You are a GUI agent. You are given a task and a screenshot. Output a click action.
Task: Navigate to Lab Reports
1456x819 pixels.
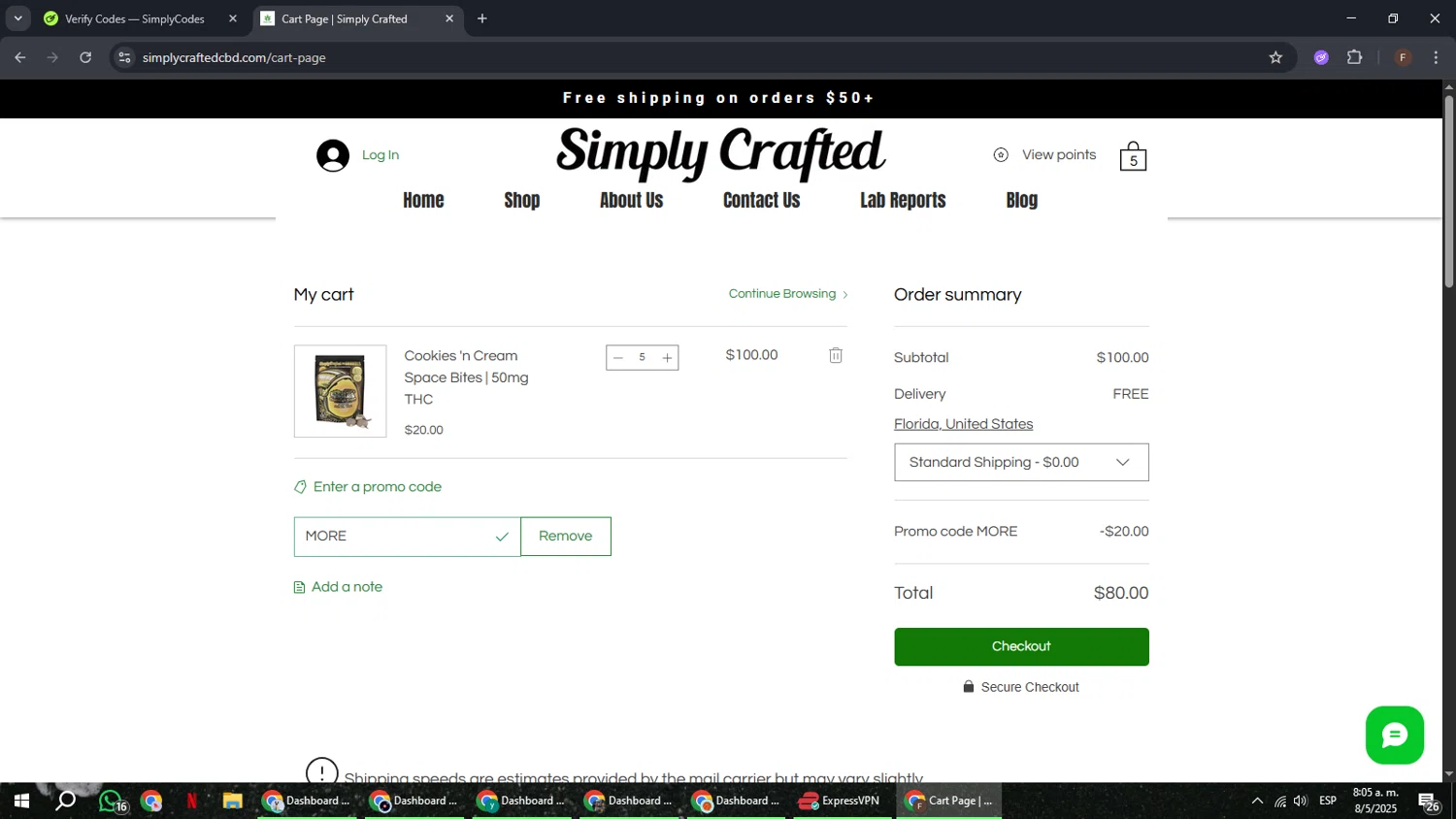tap(903, 200)
